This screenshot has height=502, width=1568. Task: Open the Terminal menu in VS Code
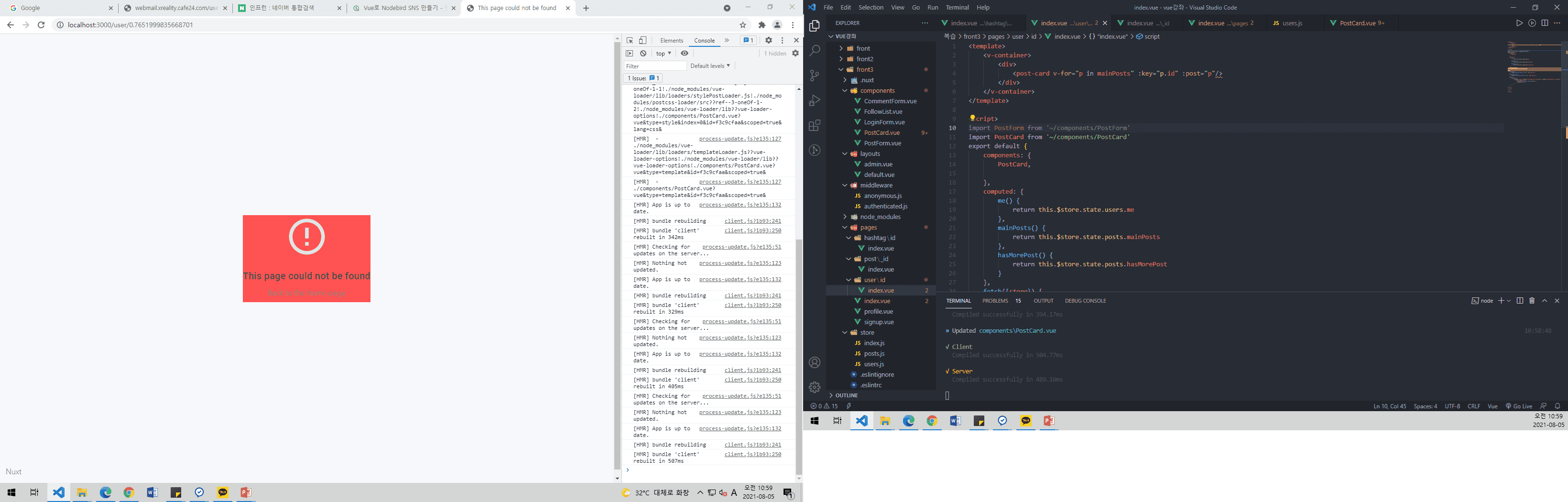(957, 7)
